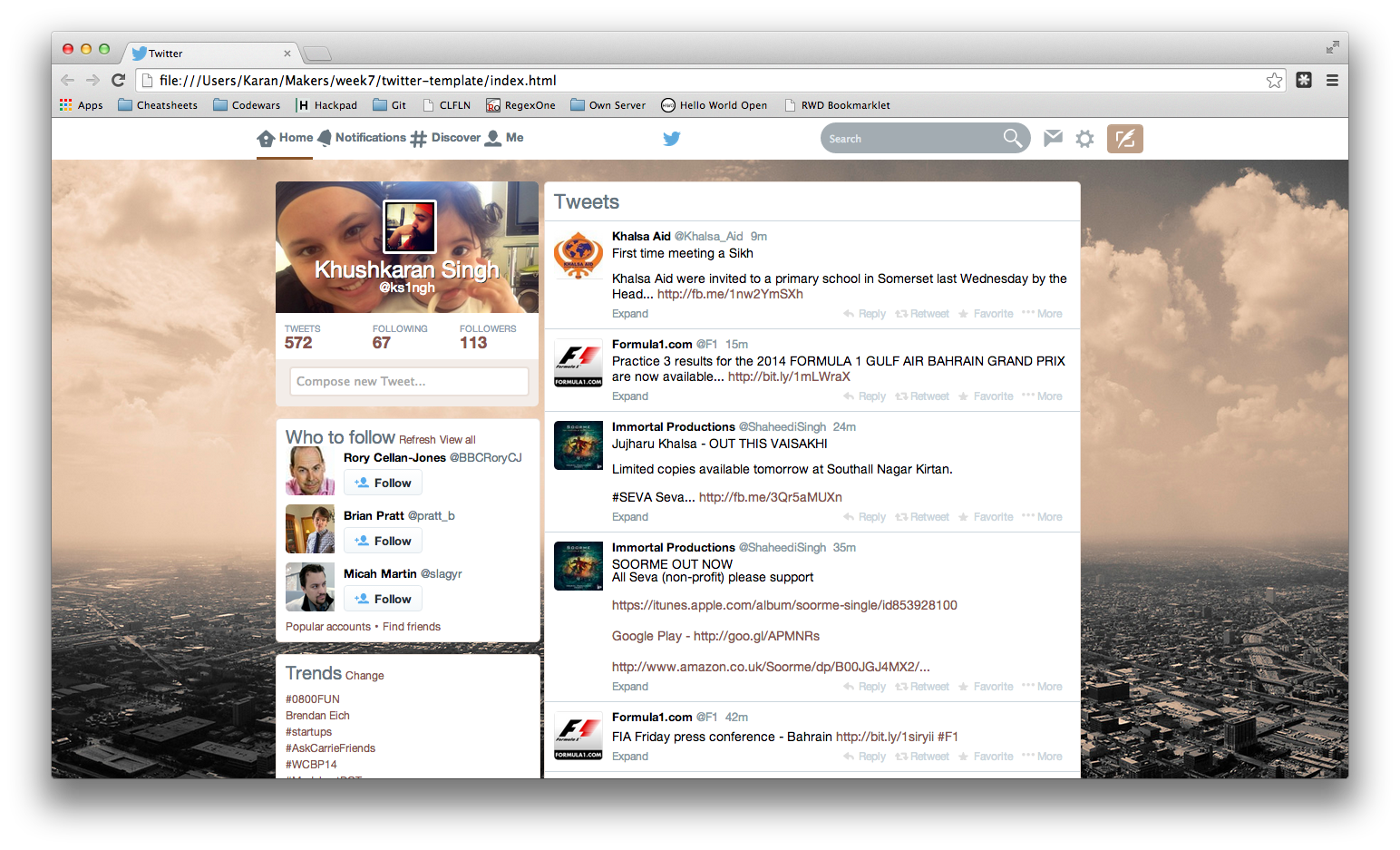Image resolution: width=1400 pixels, height=850 pixels.
Task: Open the Apps bookmark shortcut
Action: pos(82,105)
